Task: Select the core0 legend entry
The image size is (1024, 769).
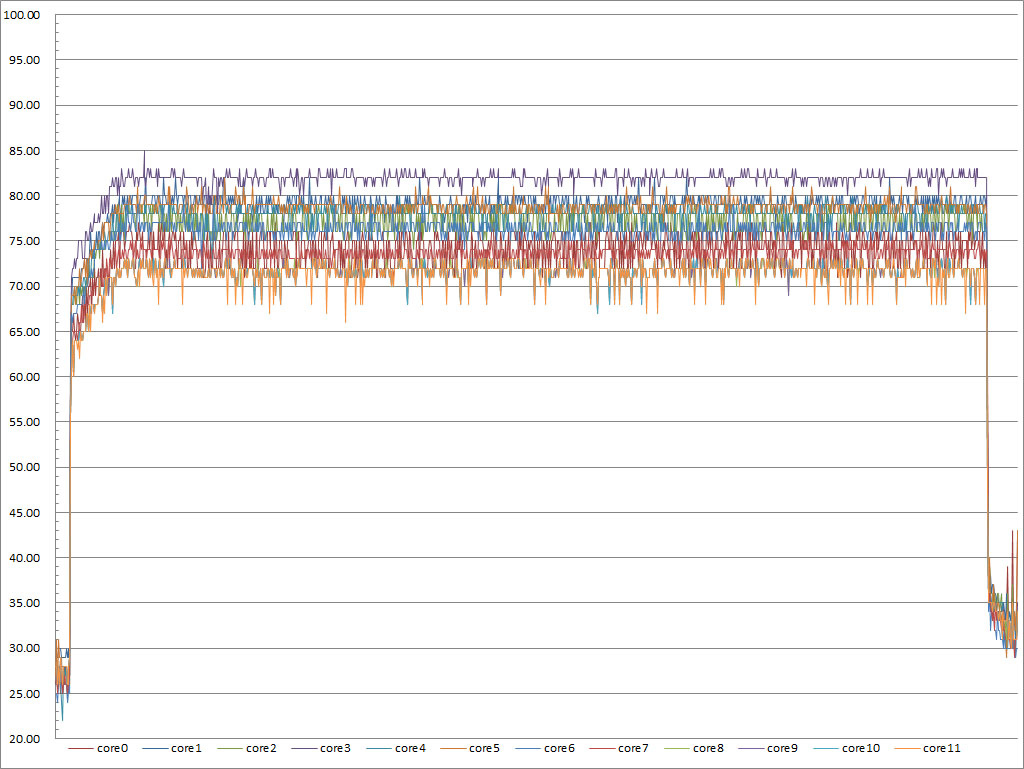Action: coord(99,748)
